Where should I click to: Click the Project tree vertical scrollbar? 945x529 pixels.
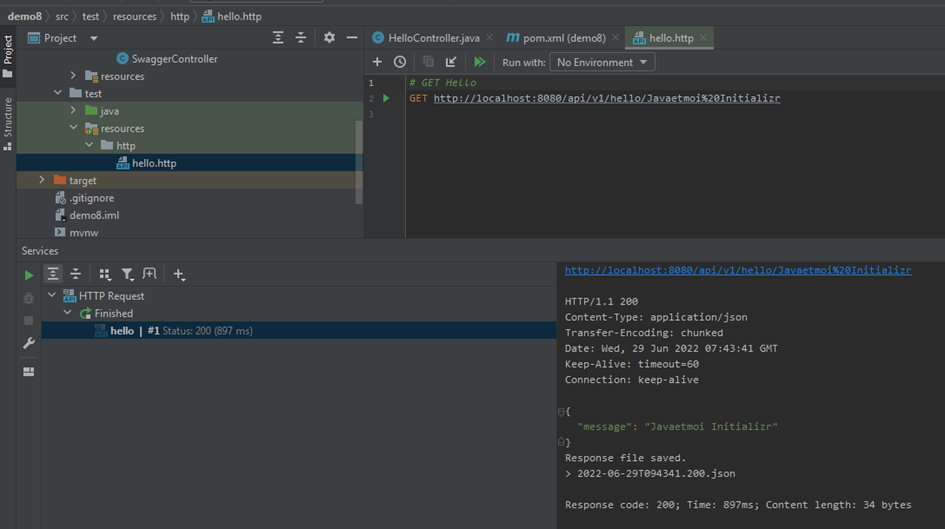point(359,163)
